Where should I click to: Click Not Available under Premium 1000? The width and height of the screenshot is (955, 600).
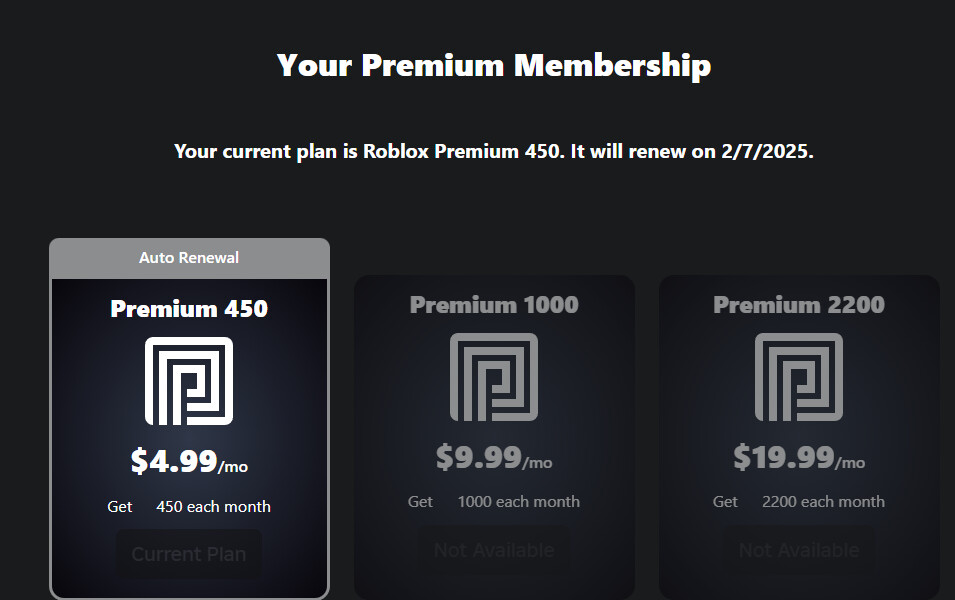coord(494,550)
